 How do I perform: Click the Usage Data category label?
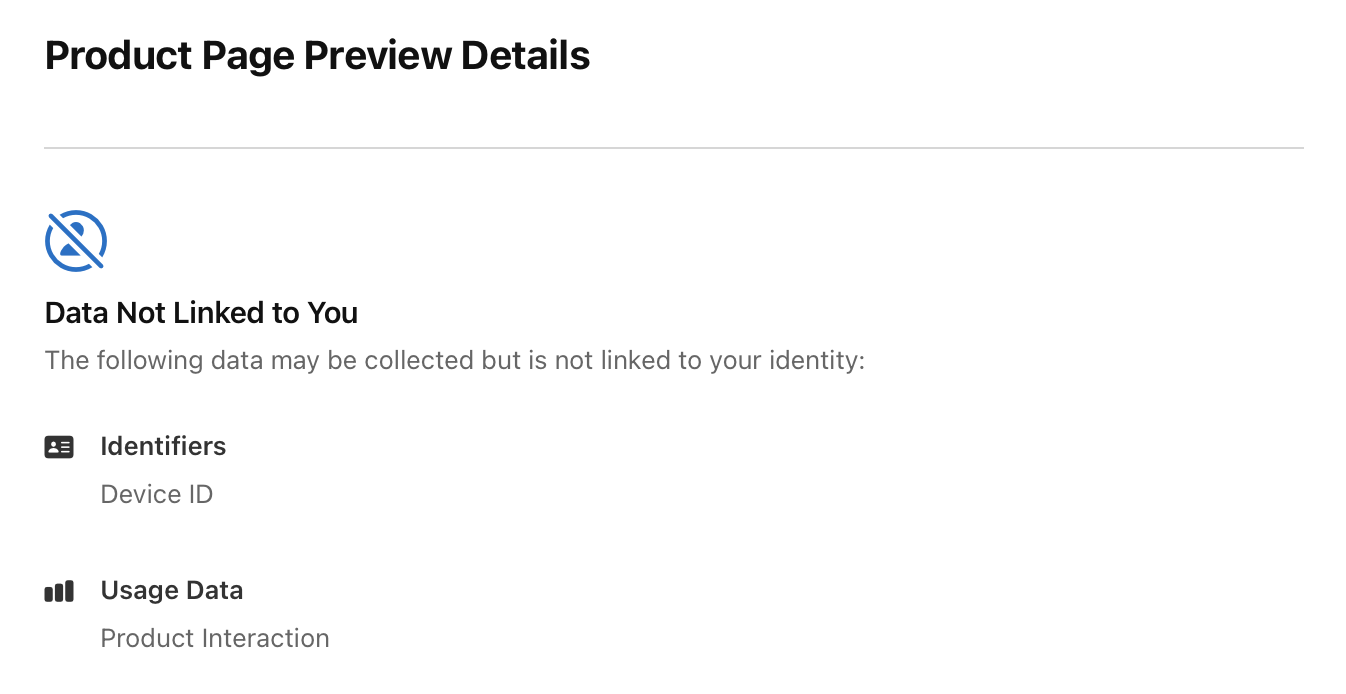(x=172, y=590)
